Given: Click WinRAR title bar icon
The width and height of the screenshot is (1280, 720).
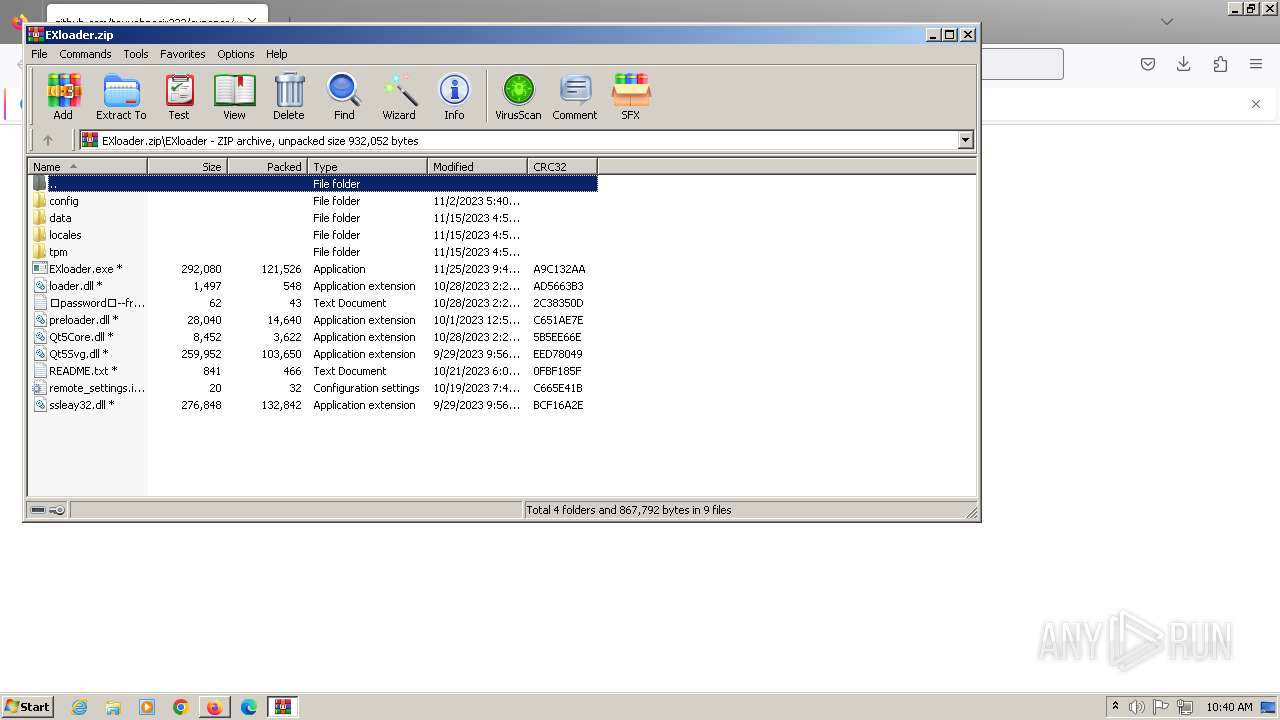Looking at the screenshot, I should click(x=35, y=34).
